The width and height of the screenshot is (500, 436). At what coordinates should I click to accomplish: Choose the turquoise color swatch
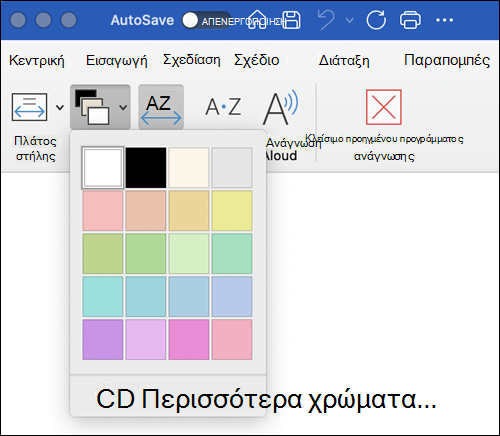pyautogui.click(x=103, y=297)
